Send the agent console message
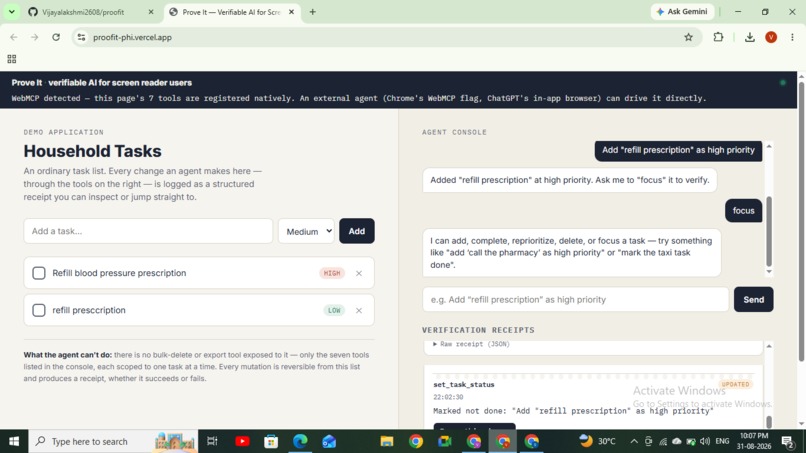Screen dimensions: 806x453 pos(754,299)
